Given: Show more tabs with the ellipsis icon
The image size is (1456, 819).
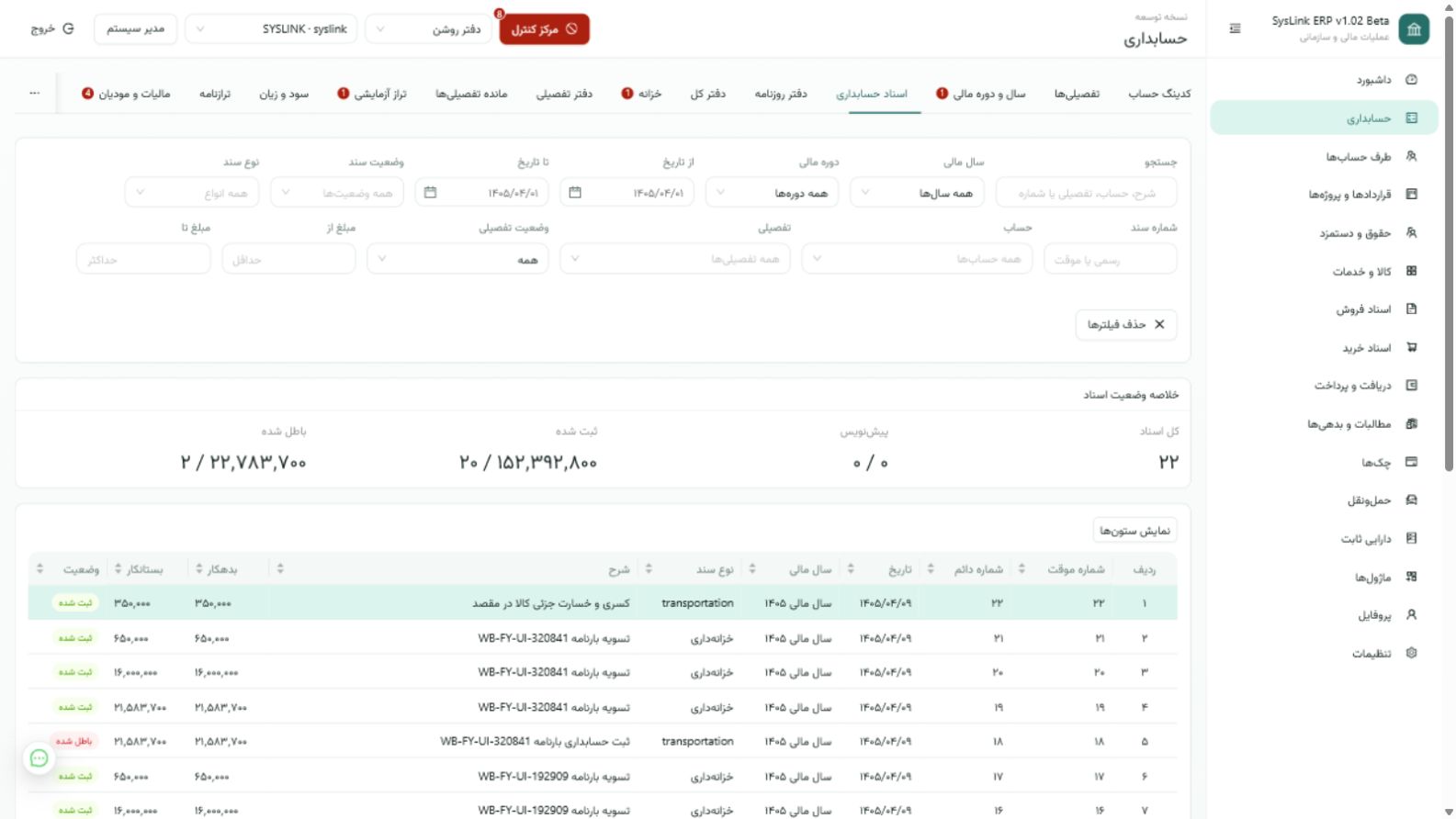Looking at the screenshot, I should pyautogui.click(x=35, y=94).
